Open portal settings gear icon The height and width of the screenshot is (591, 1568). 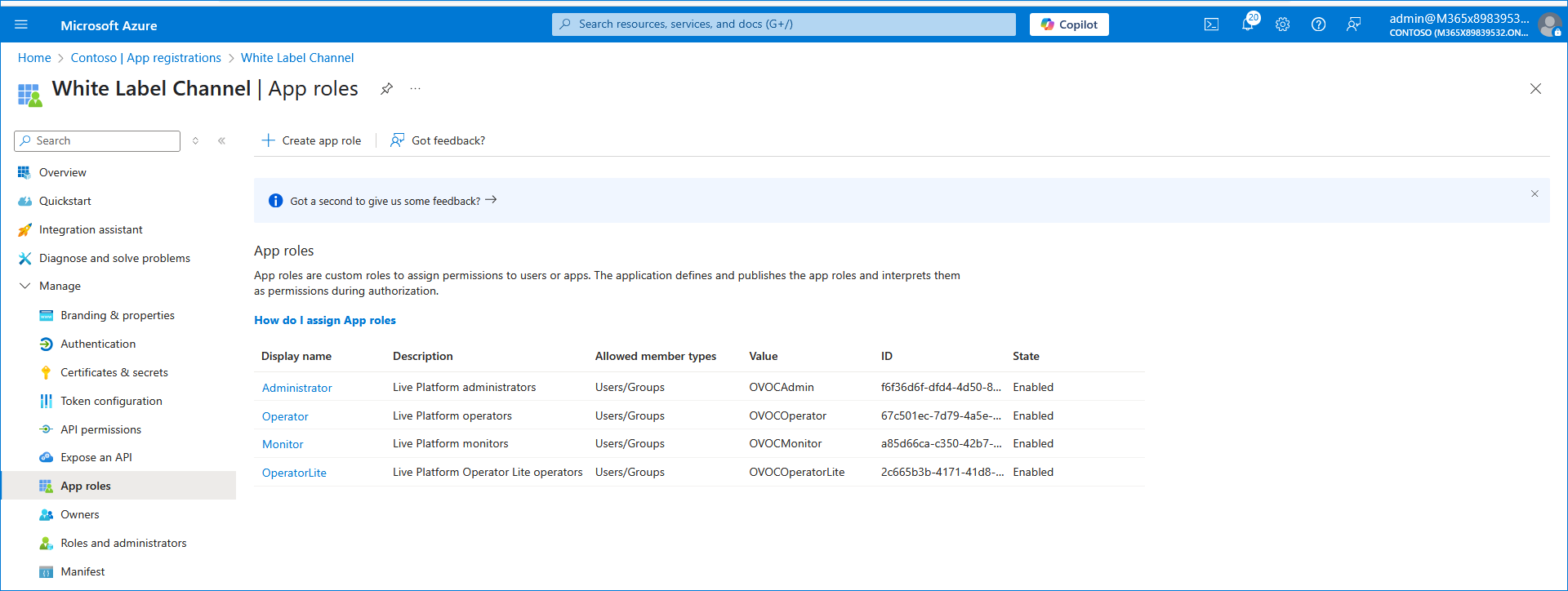coord(1282,24)
